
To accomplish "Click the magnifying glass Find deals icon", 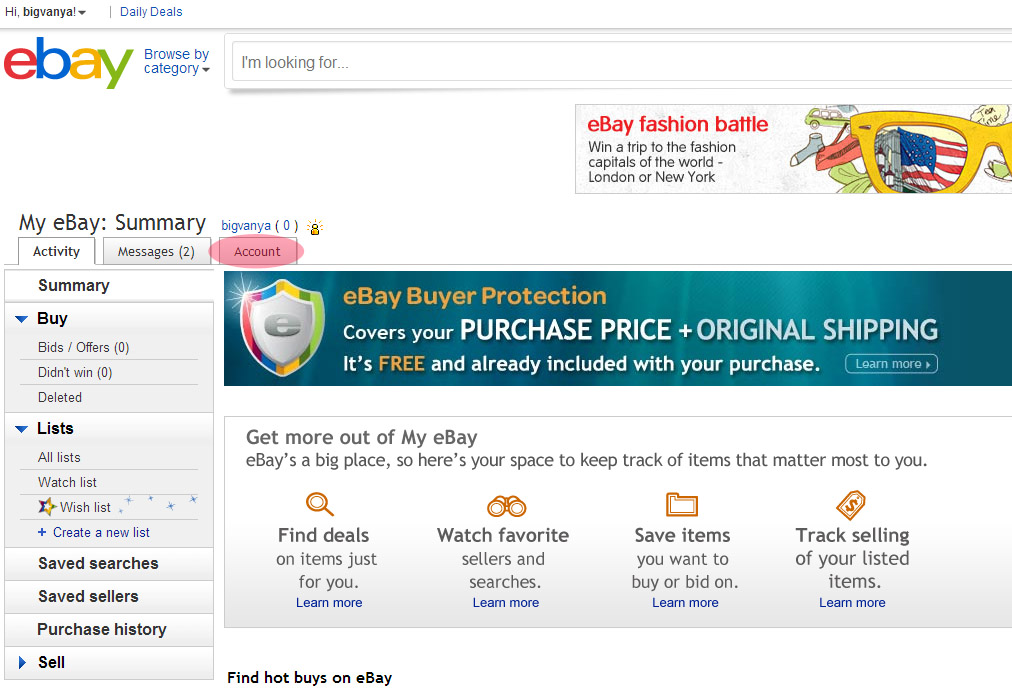I will (x=320, y=504).
